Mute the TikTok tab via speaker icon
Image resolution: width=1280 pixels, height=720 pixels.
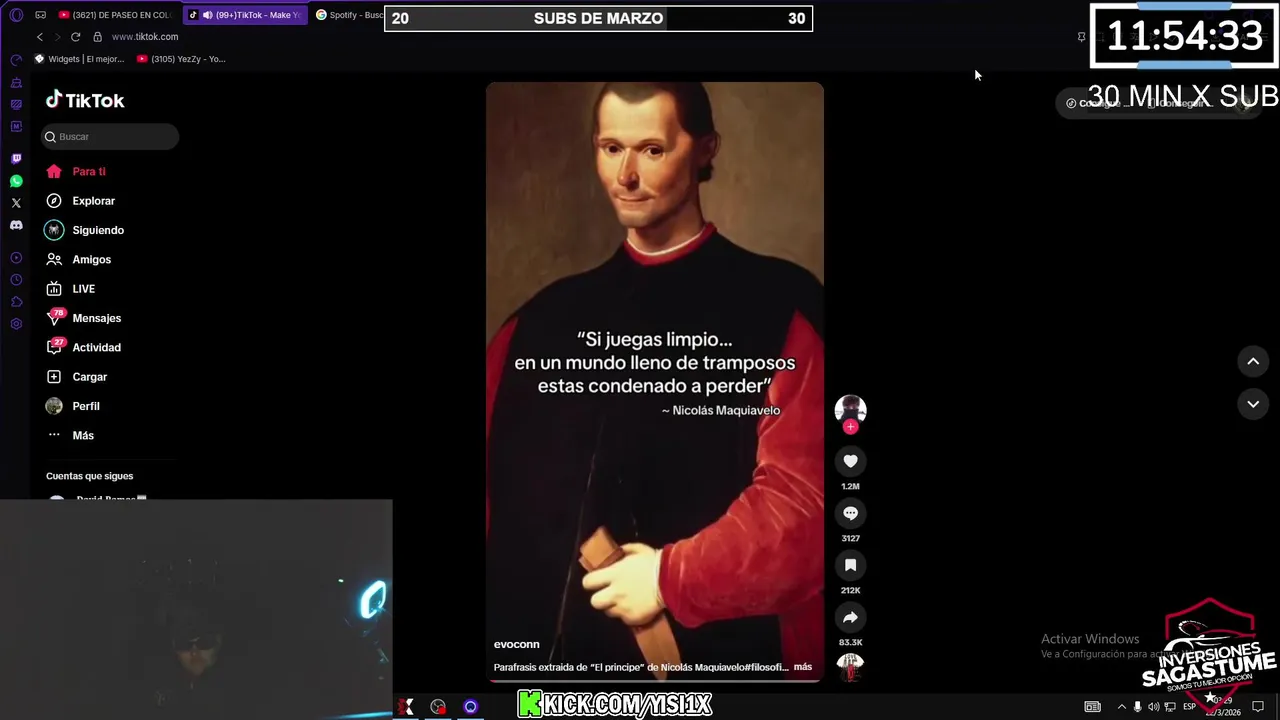(x=207, y=15)
